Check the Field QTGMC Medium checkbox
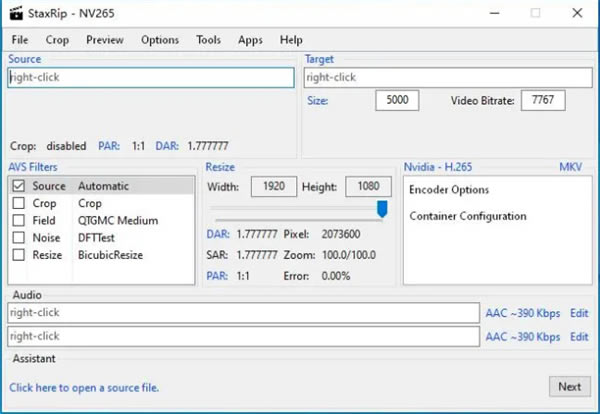The height and width of the screenshot is (414, 600). tap(18, 221)
